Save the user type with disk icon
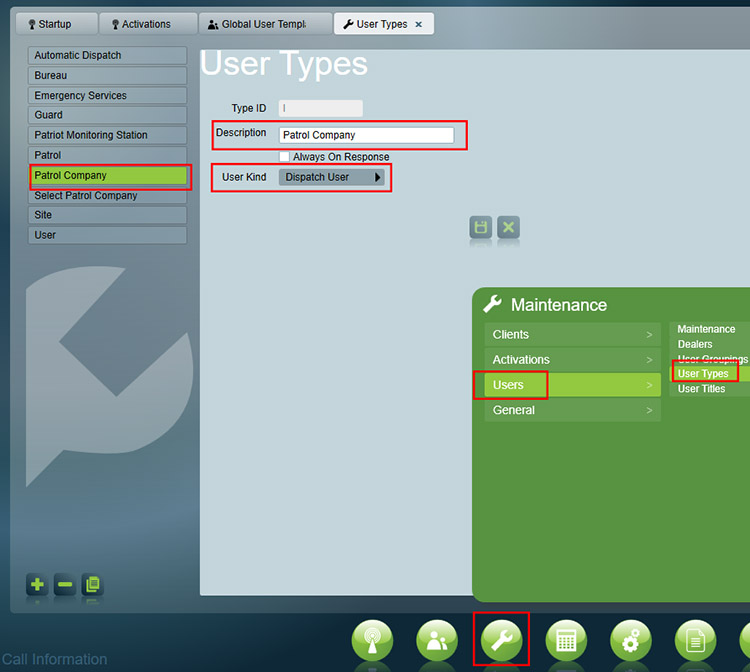 click(x=481, y=227)
